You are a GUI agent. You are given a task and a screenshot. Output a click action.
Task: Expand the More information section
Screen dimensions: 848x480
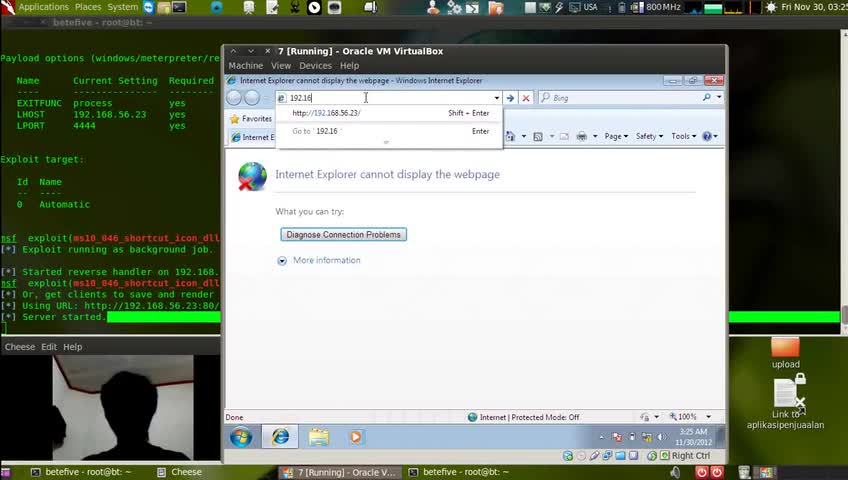[x=282, y=261]
